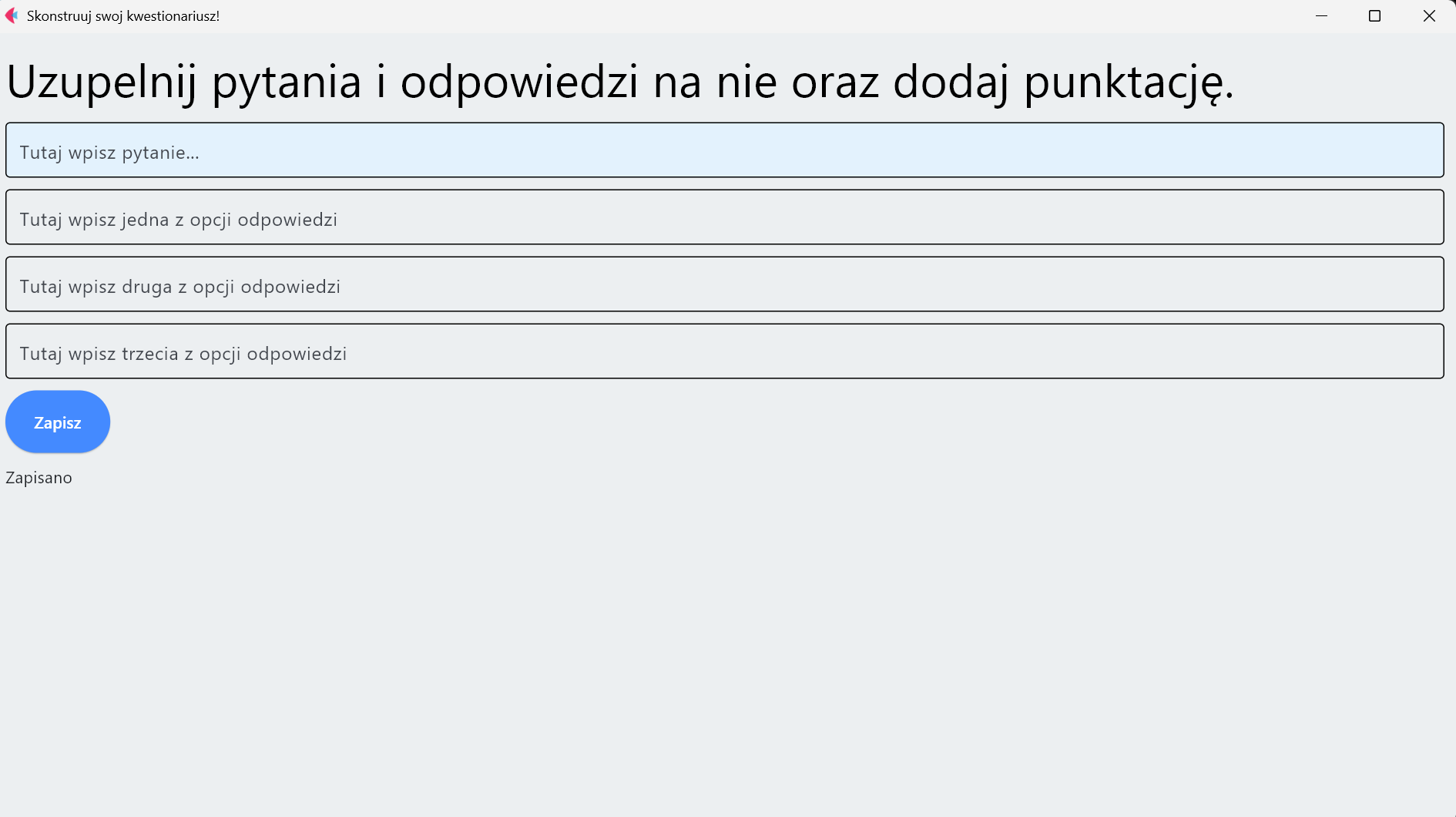Close the kwestionariusz application

pos(1430,15)
